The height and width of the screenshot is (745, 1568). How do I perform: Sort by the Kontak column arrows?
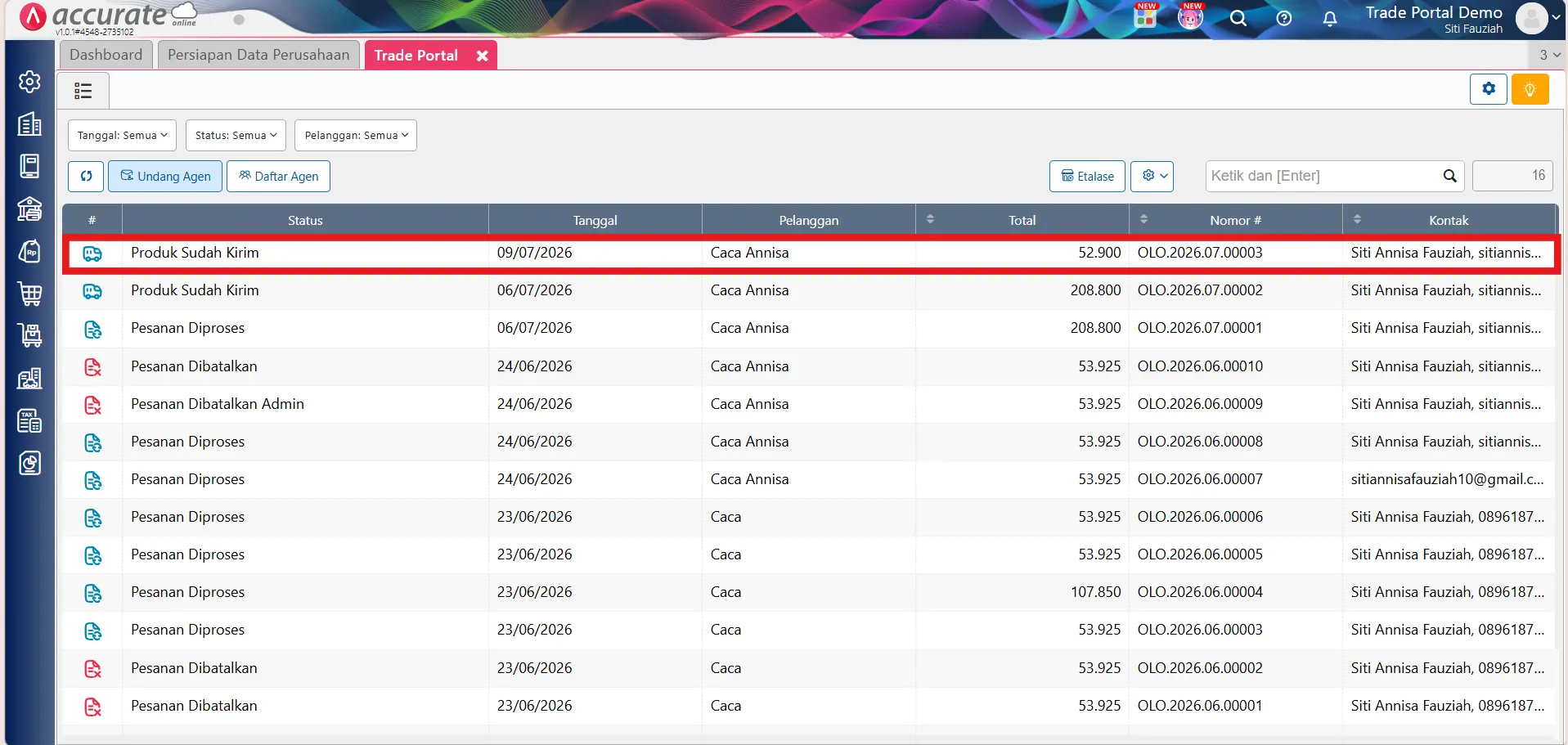tap(1357, 219)
